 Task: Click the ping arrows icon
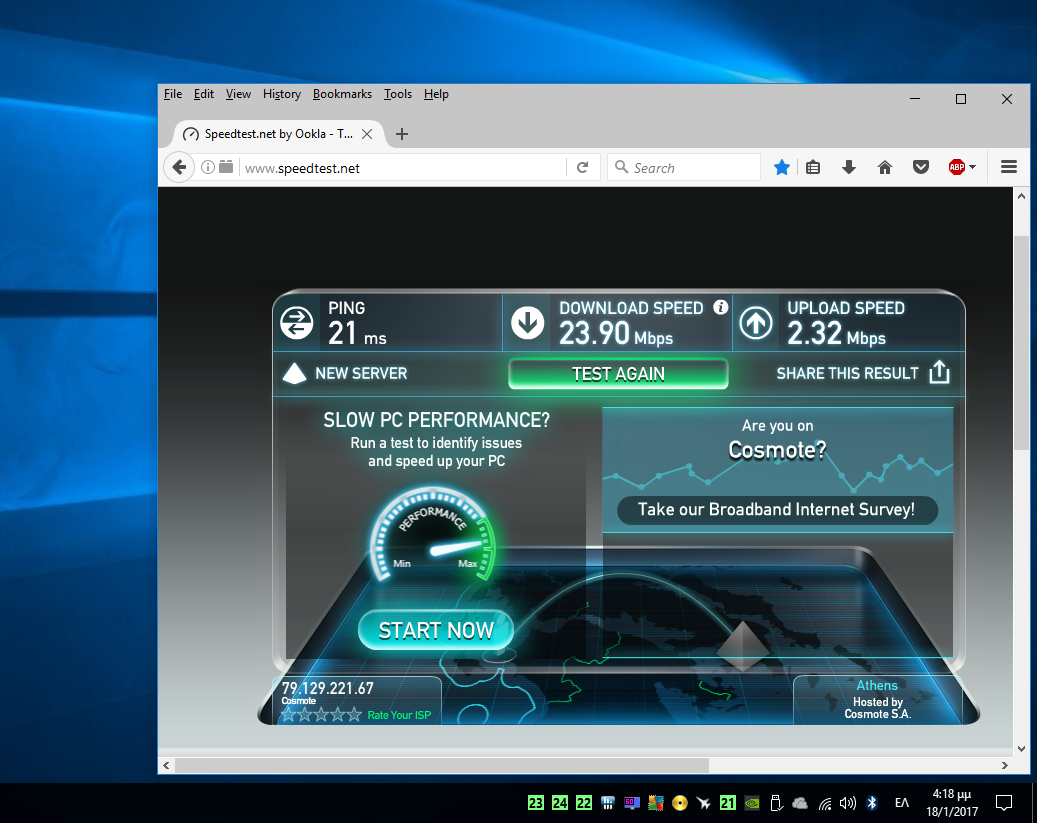pos(296,323)
